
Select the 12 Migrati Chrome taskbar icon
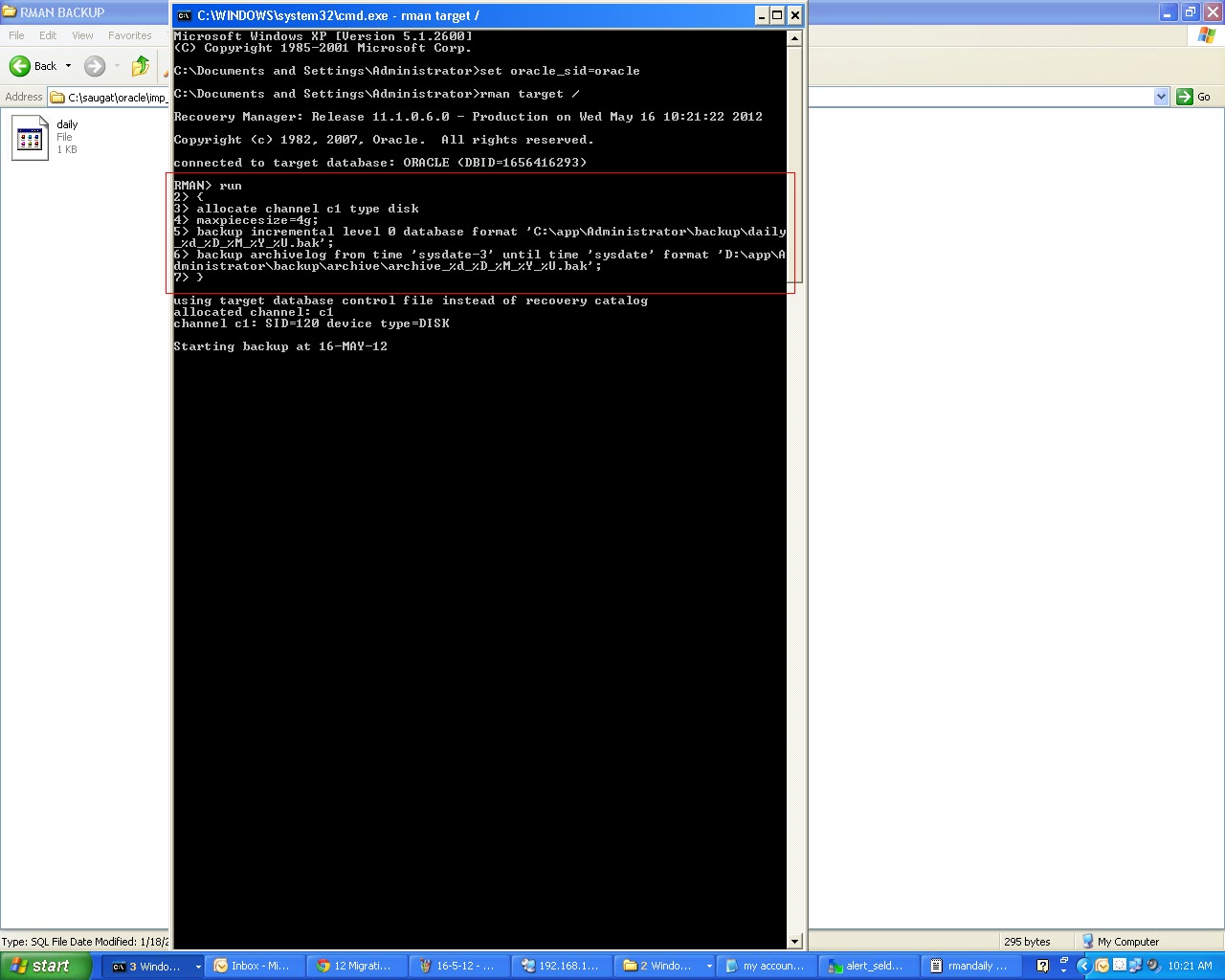click(356, 966)
